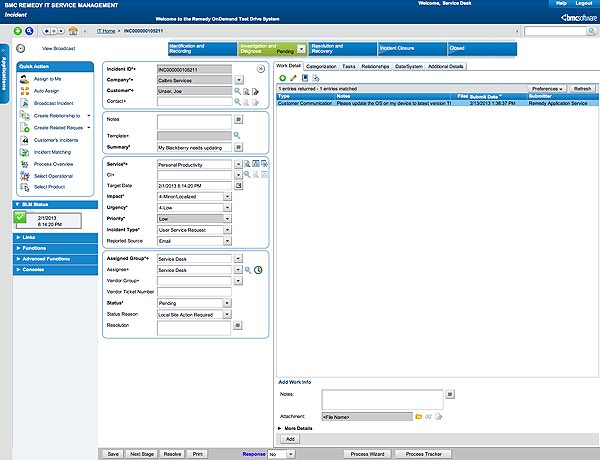Open the Status dropdown
Screen dimensions: 600x460
point(227,303)
